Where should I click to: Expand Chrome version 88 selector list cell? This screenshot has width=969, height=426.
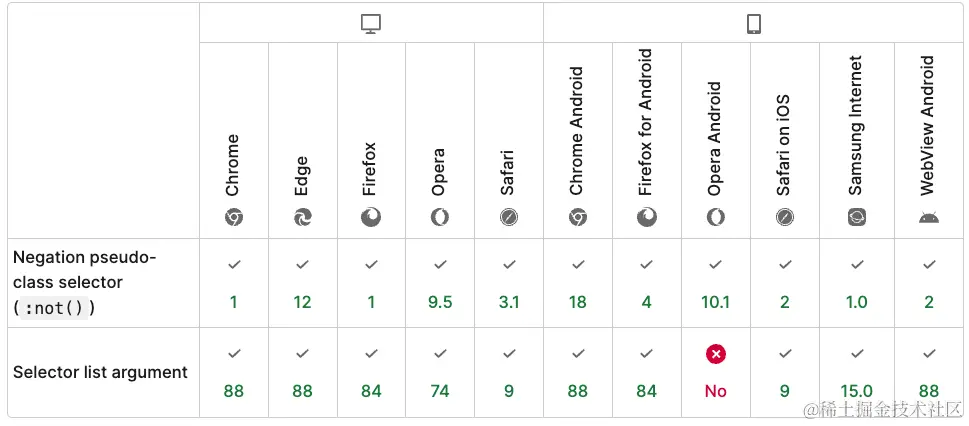click(234, 372)
